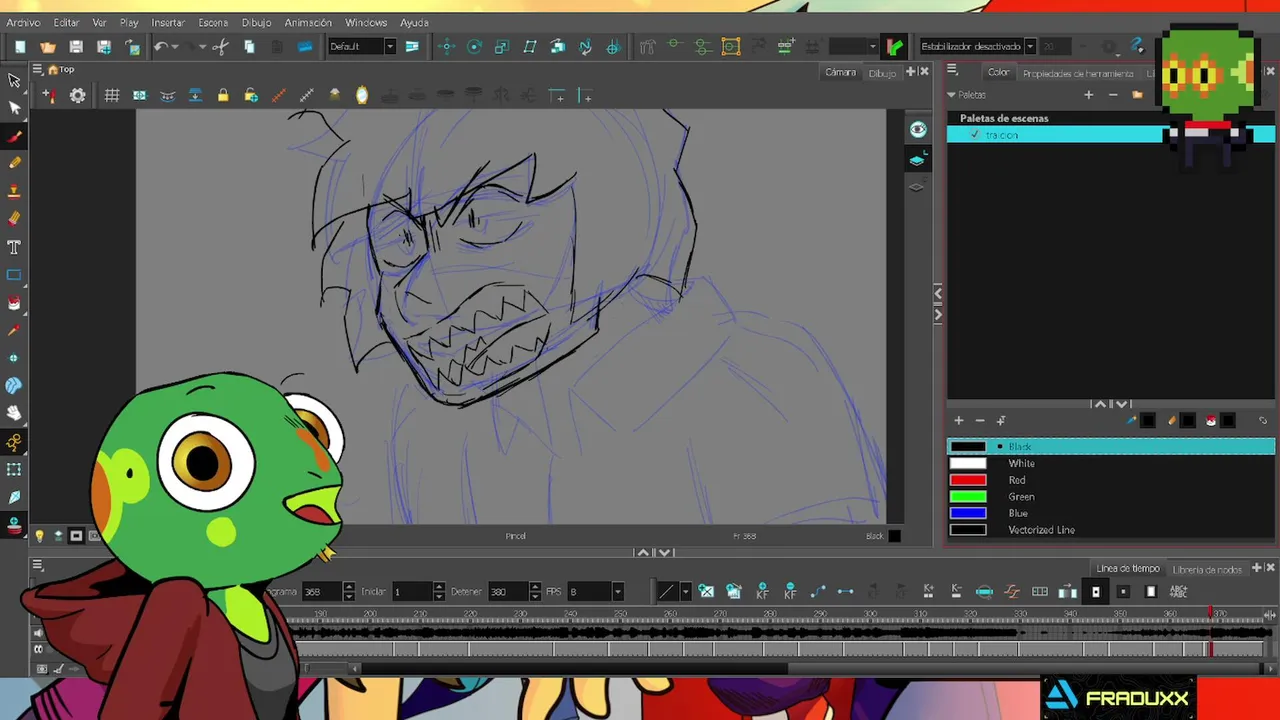
Task: Select the Green color swatch
Action: (x=967, y=497)
